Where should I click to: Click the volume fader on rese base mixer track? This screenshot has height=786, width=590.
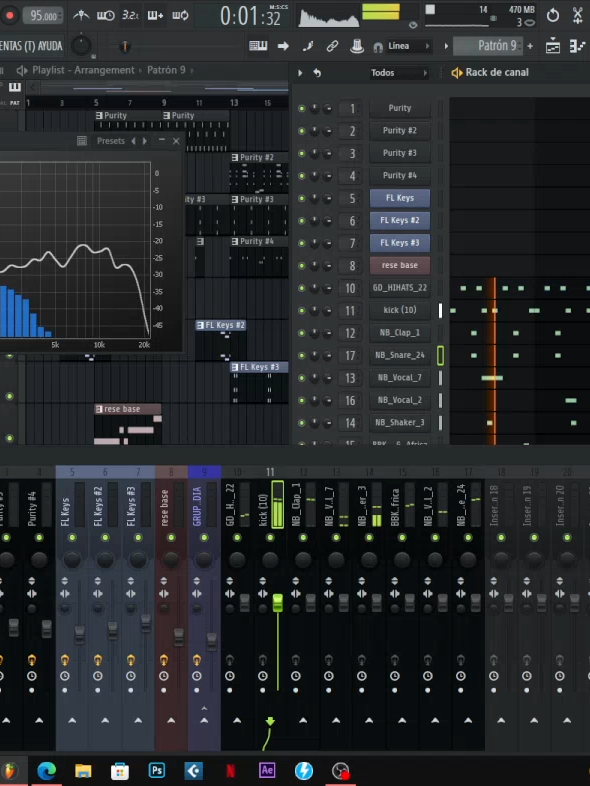(x=178, y=637)
